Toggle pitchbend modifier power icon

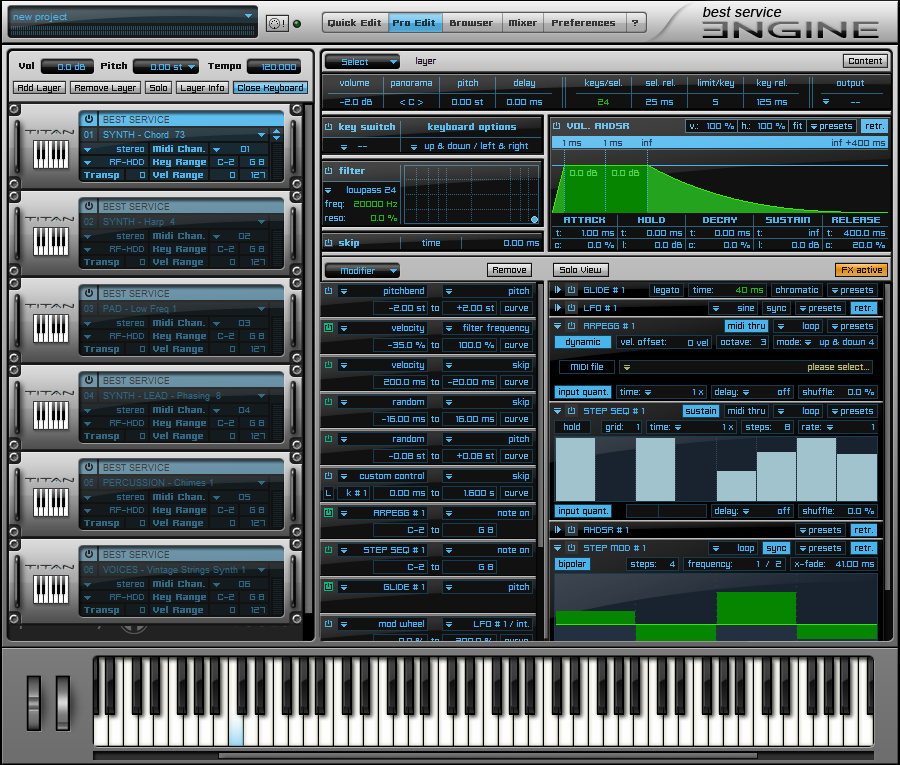(x=329, y=291)
